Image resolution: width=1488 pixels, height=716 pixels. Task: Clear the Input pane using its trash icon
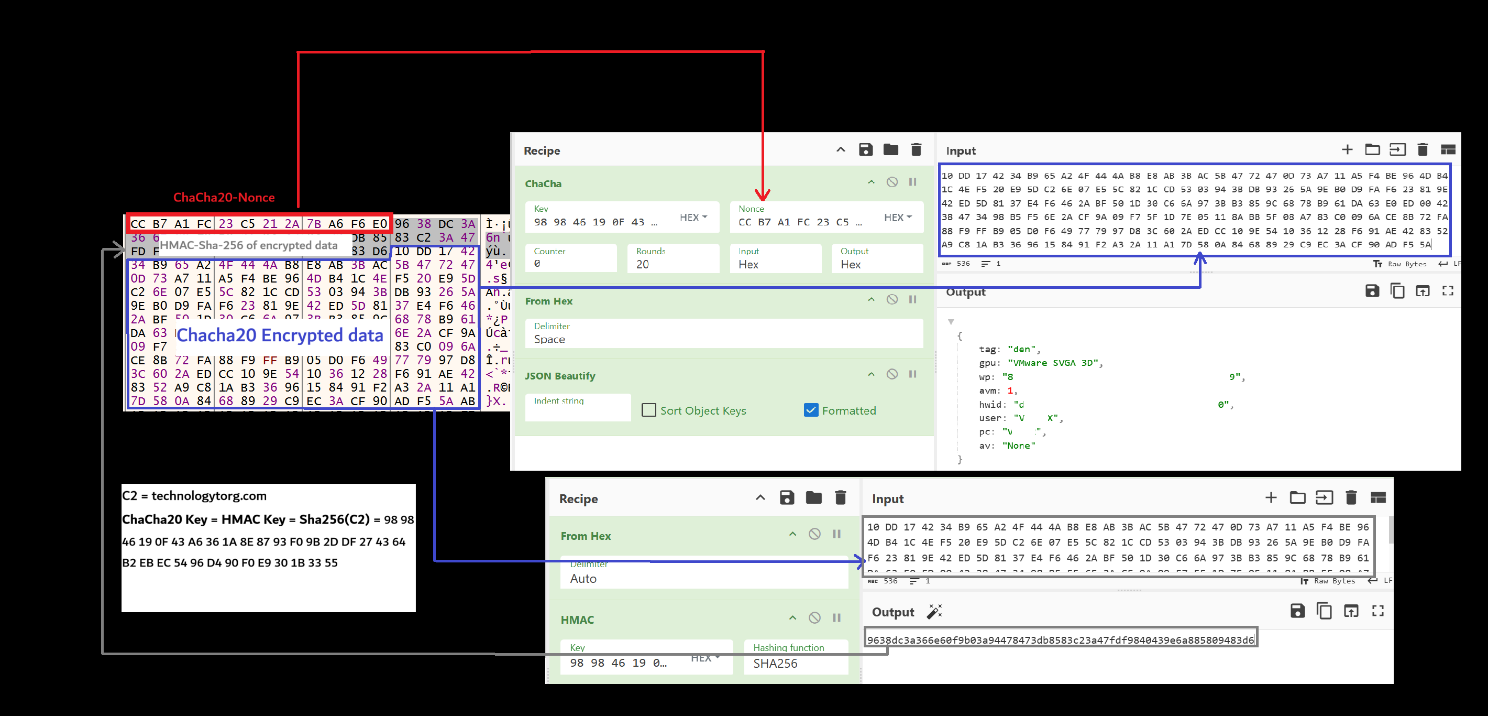1422,148
